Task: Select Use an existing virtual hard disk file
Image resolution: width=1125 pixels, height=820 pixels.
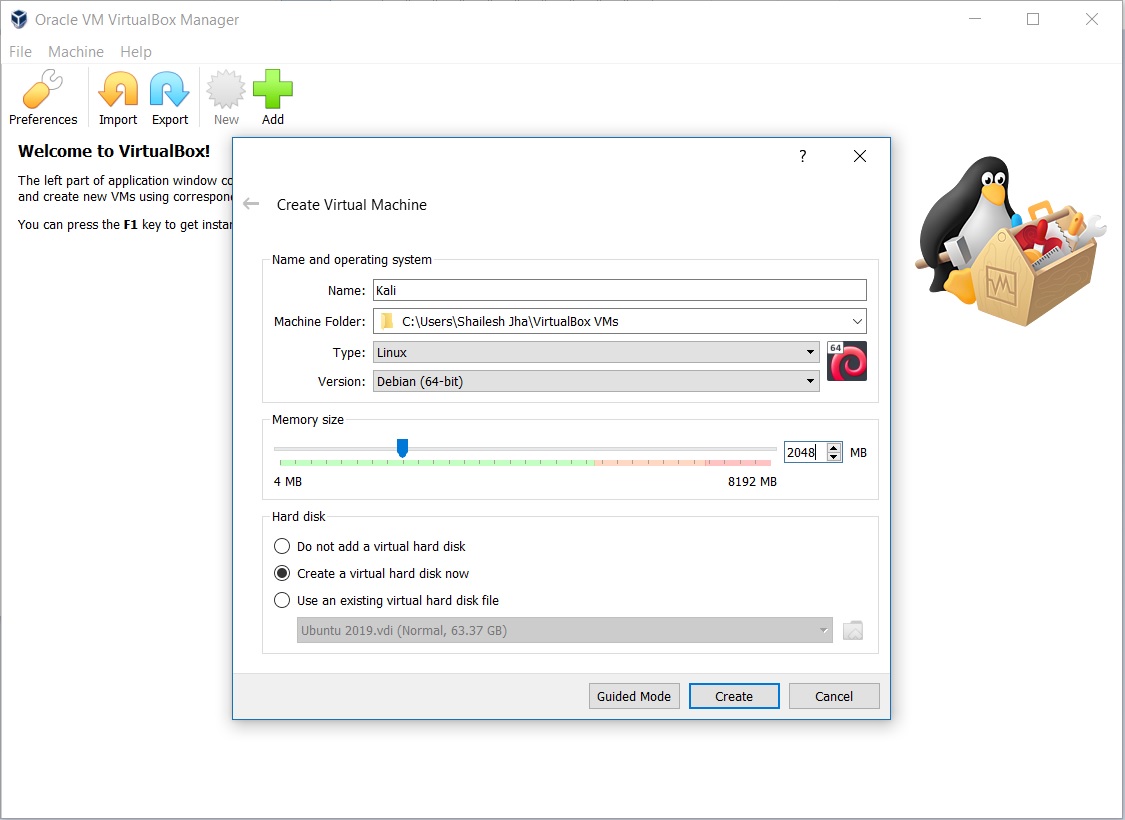Action: click(386, 600)
